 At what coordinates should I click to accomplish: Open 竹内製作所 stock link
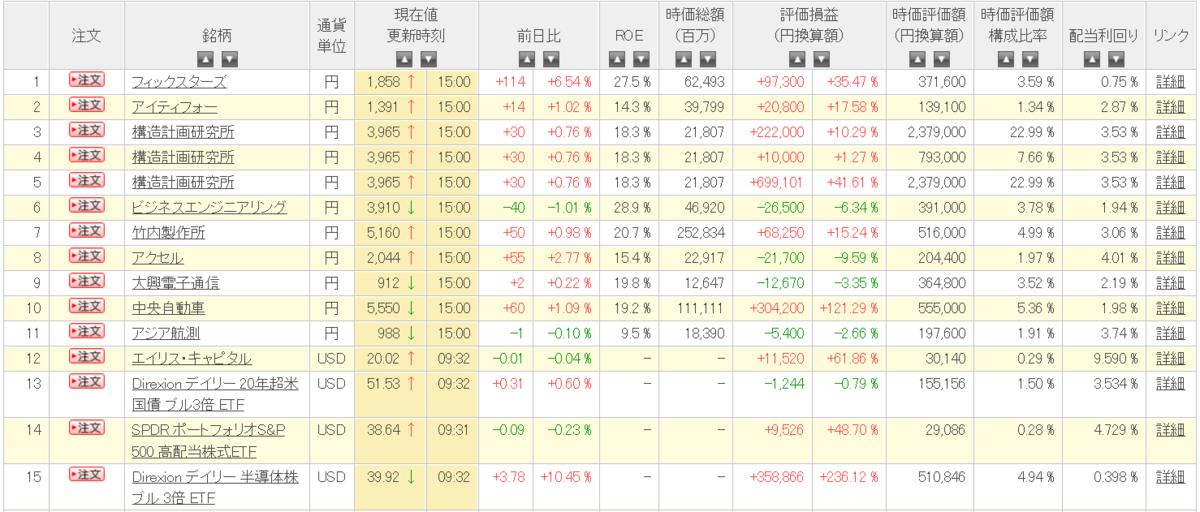(x=169, y=232)
